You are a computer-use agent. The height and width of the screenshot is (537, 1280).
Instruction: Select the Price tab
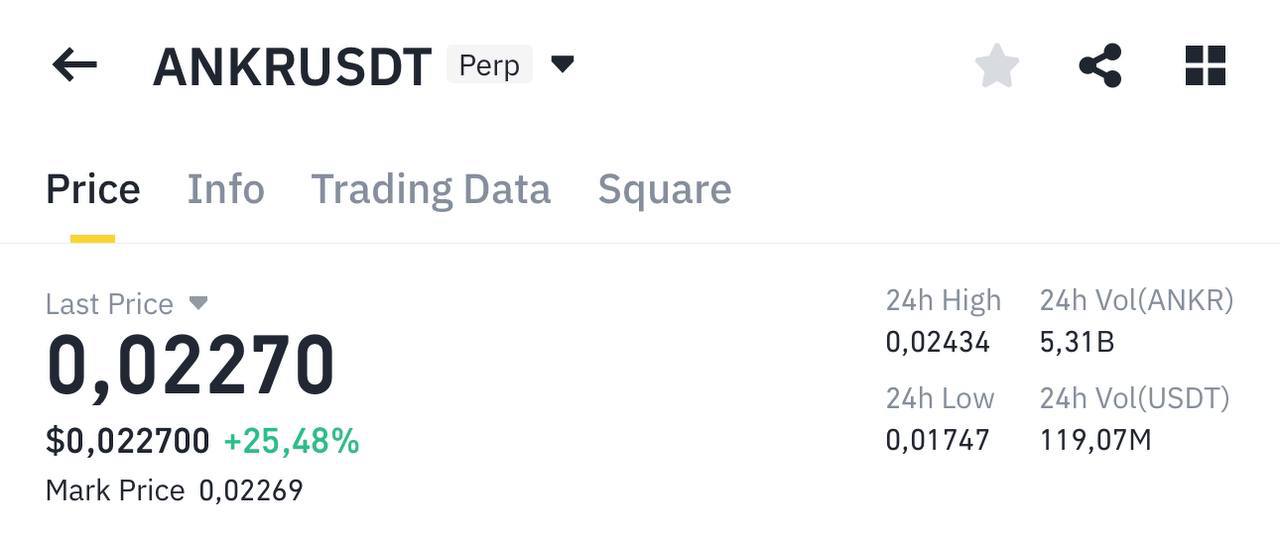pos(93,189)
